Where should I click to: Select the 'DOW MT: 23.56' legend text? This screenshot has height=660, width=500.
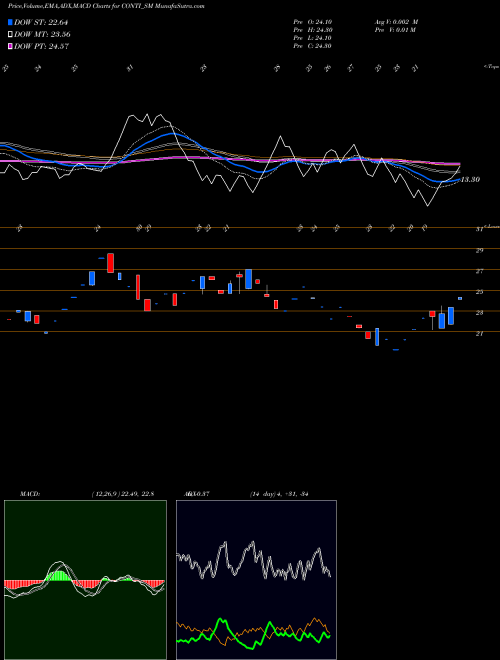click(x=42, y=35)
